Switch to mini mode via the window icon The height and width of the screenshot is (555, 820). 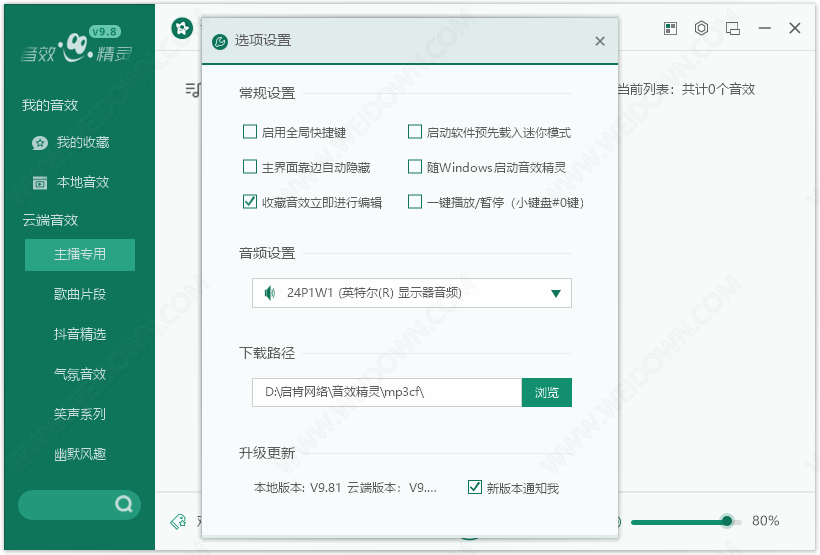[733, 29]
